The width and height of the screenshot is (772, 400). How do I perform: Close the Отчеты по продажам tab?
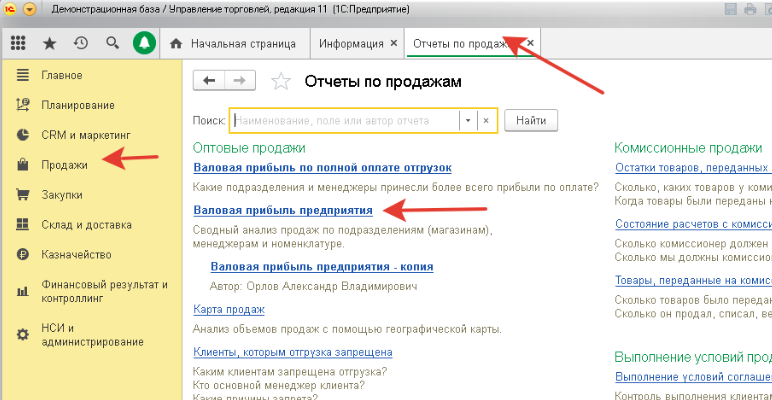(531, 44)
